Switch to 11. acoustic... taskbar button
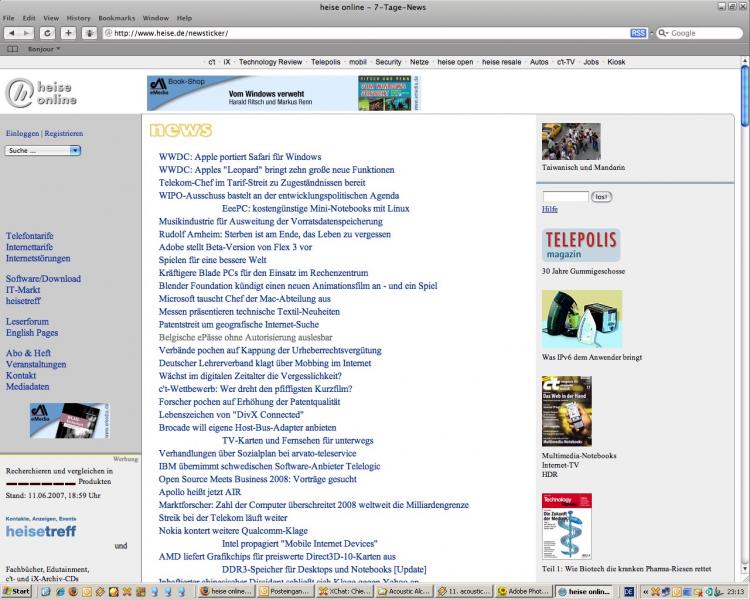 pyautogui.click(x=464, y=591)
